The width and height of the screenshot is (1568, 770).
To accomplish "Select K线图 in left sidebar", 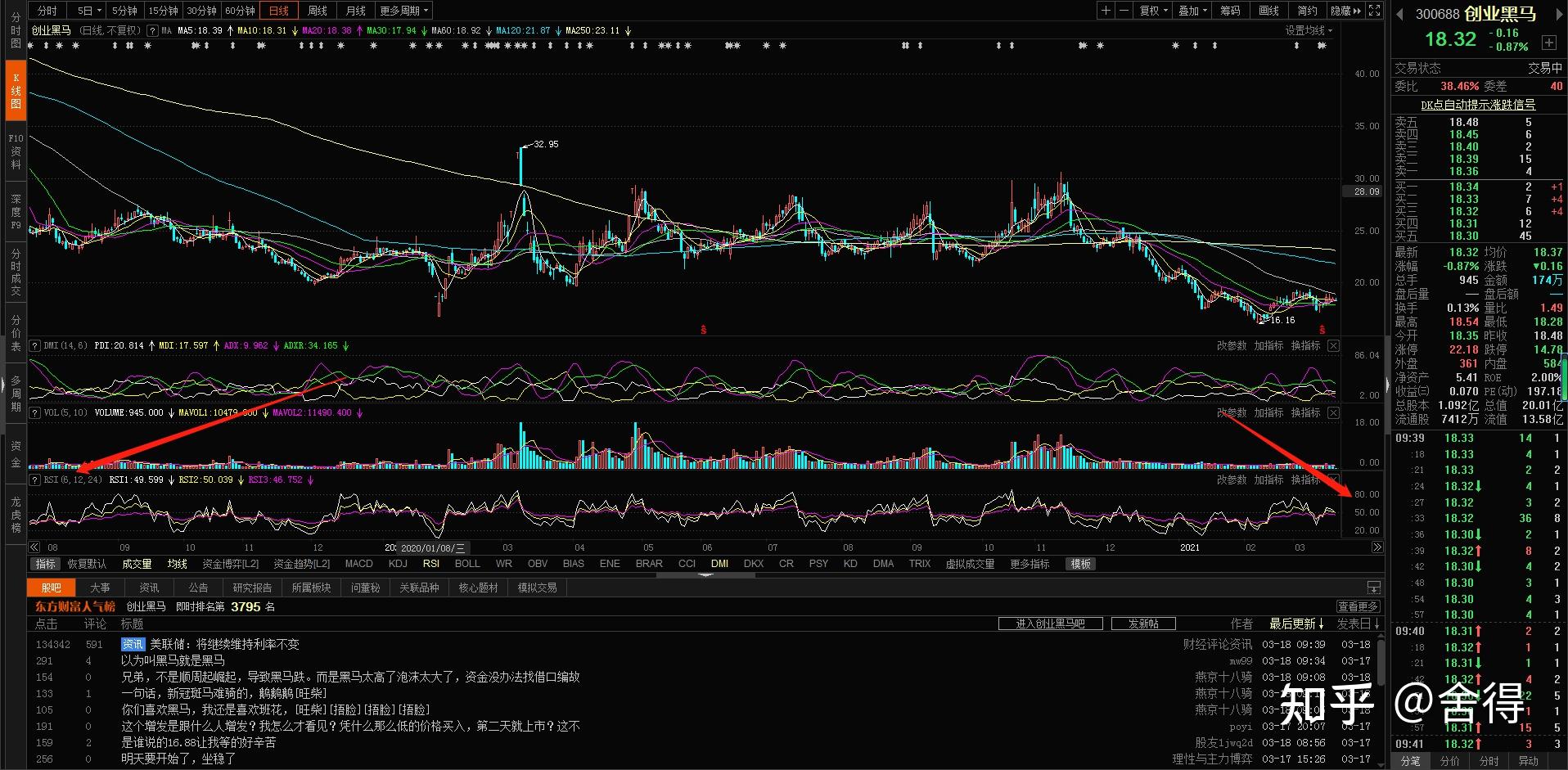I will tap(16, 91).
